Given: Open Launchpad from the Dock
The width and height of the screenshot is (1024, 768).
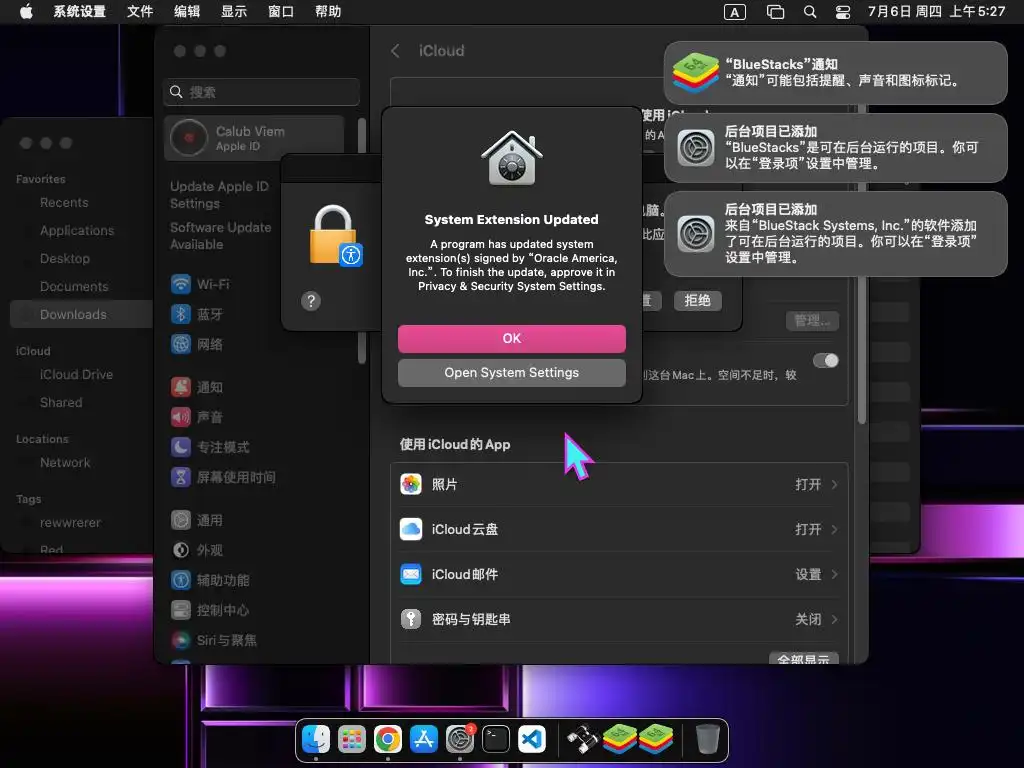Looking at the screenshot, I should pyautogui.click(x=352, y=739).
